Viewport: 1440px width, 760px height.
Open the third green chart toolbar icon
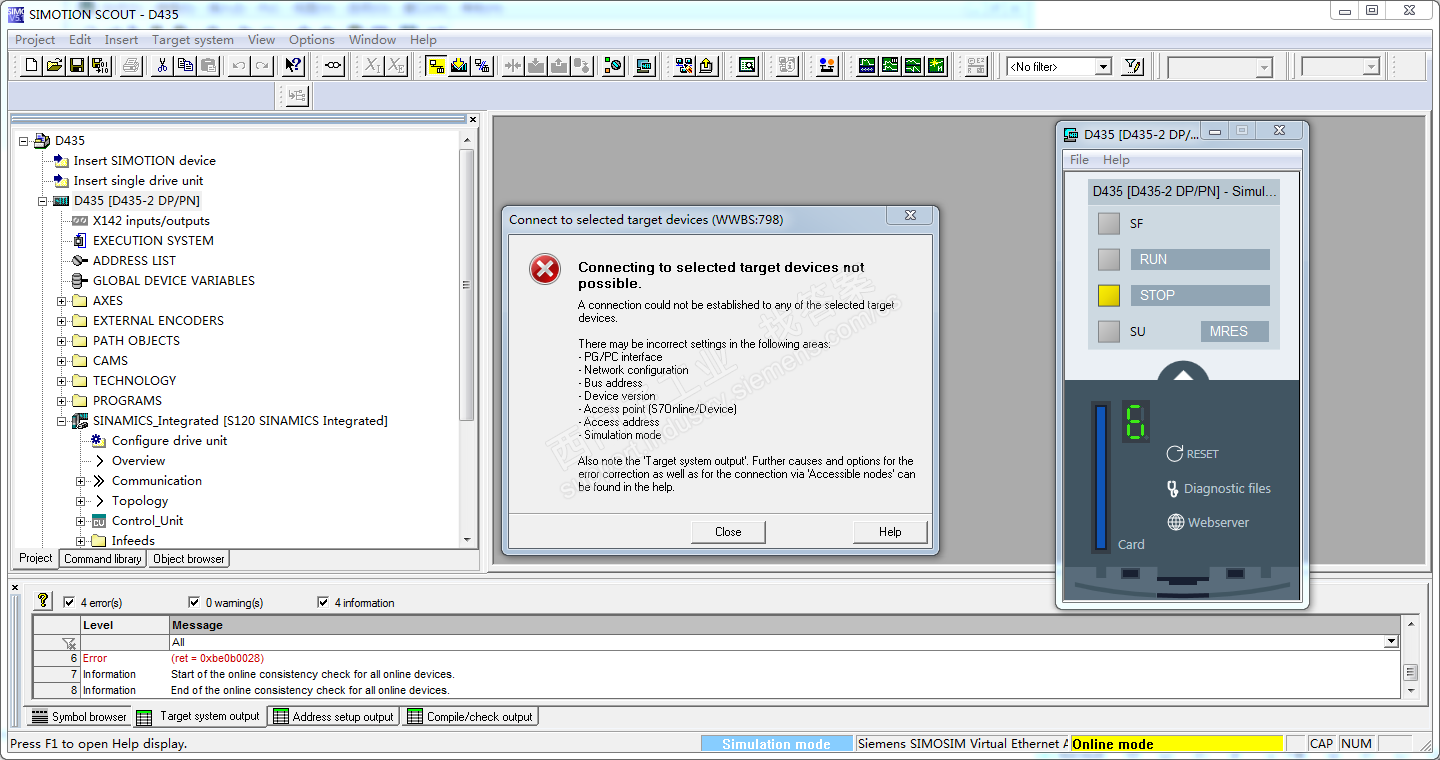(913, 66)
